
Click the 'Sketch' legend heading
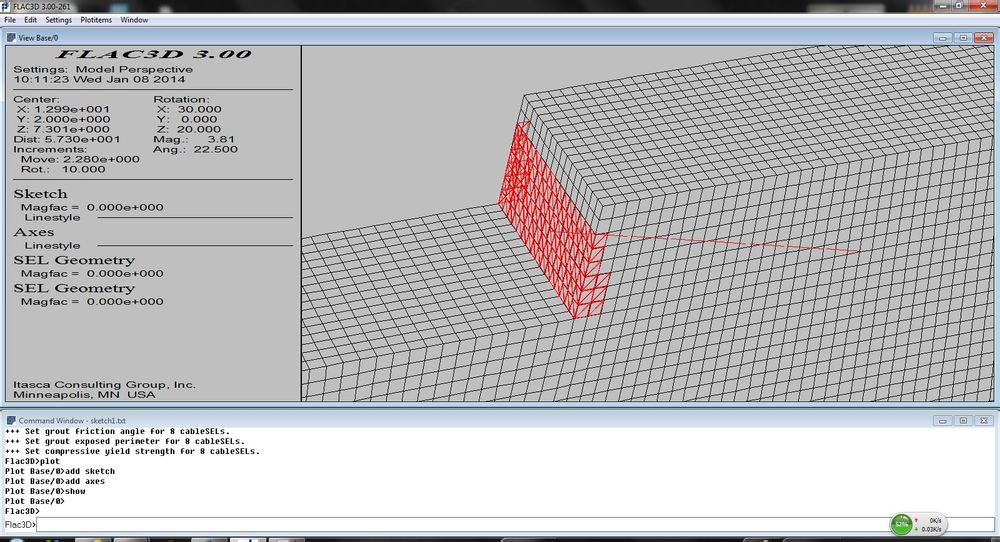coord(40,194)
